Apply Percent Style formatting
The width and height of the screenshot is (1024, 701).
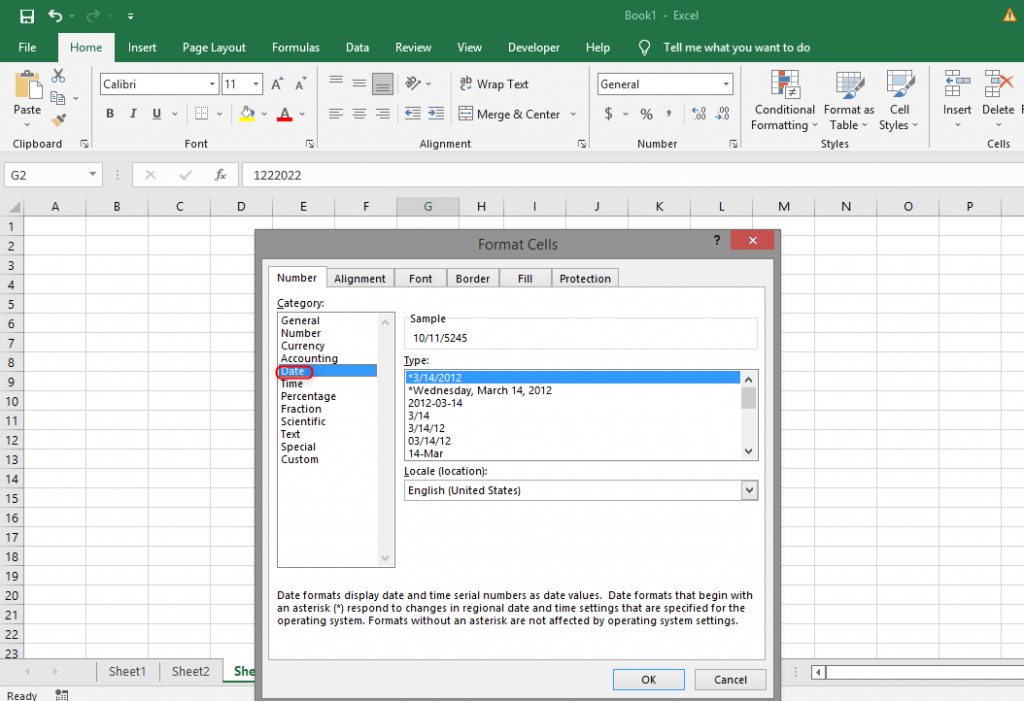click(x=645, y=114)
